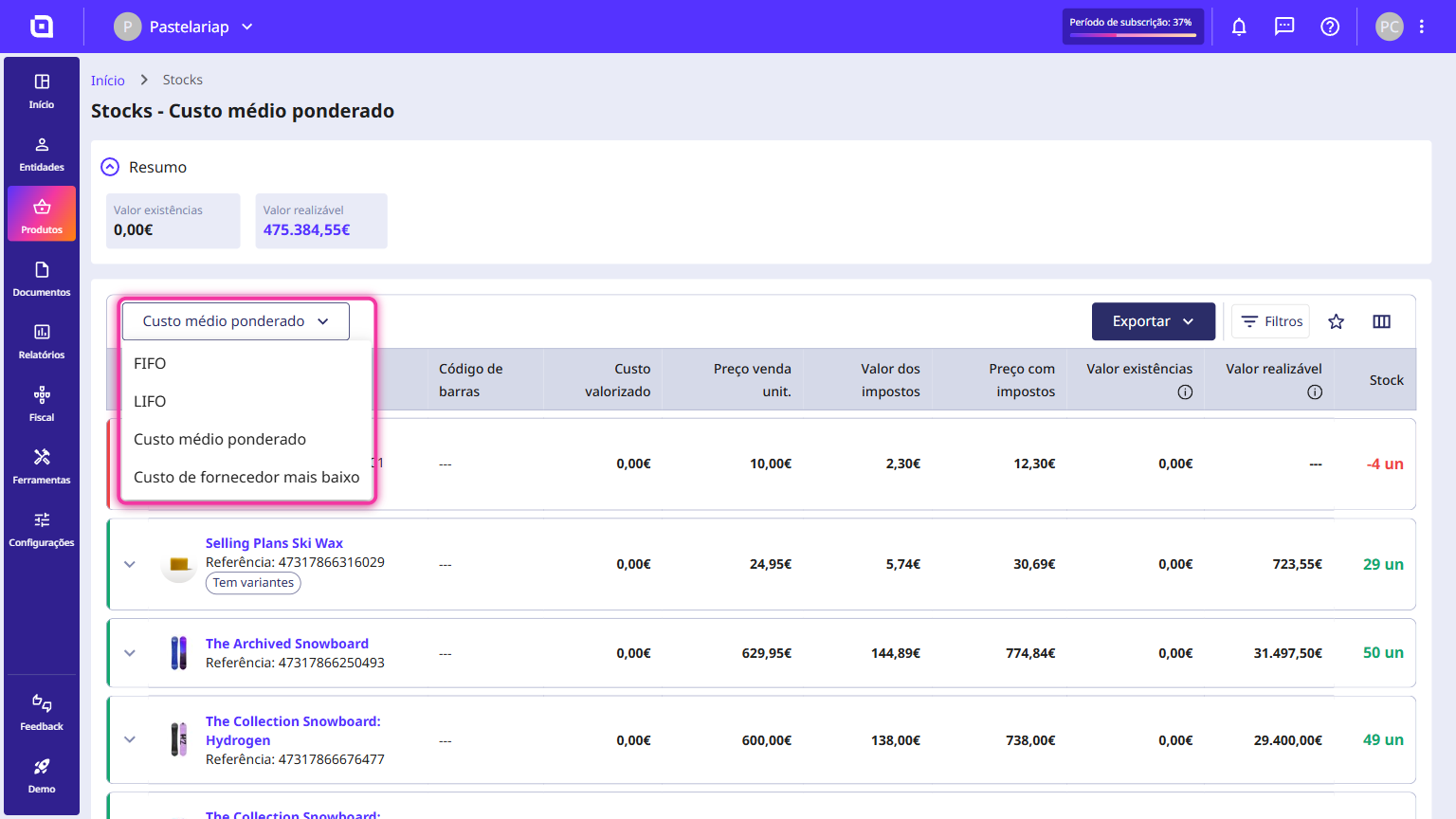
Task: Open the notifications bell
Action: click(x=1239, y=27)
